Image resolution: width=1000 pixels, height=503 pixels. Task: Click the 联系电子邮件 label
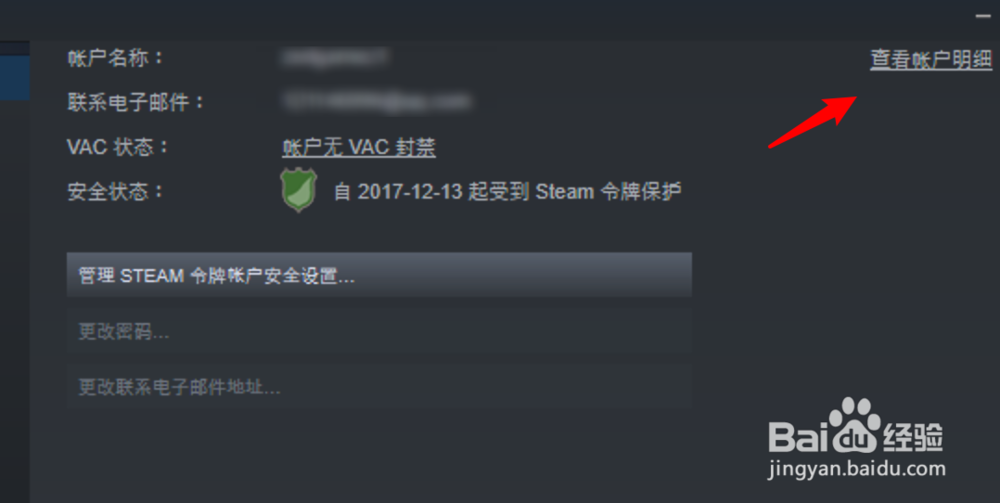point(136,102)
